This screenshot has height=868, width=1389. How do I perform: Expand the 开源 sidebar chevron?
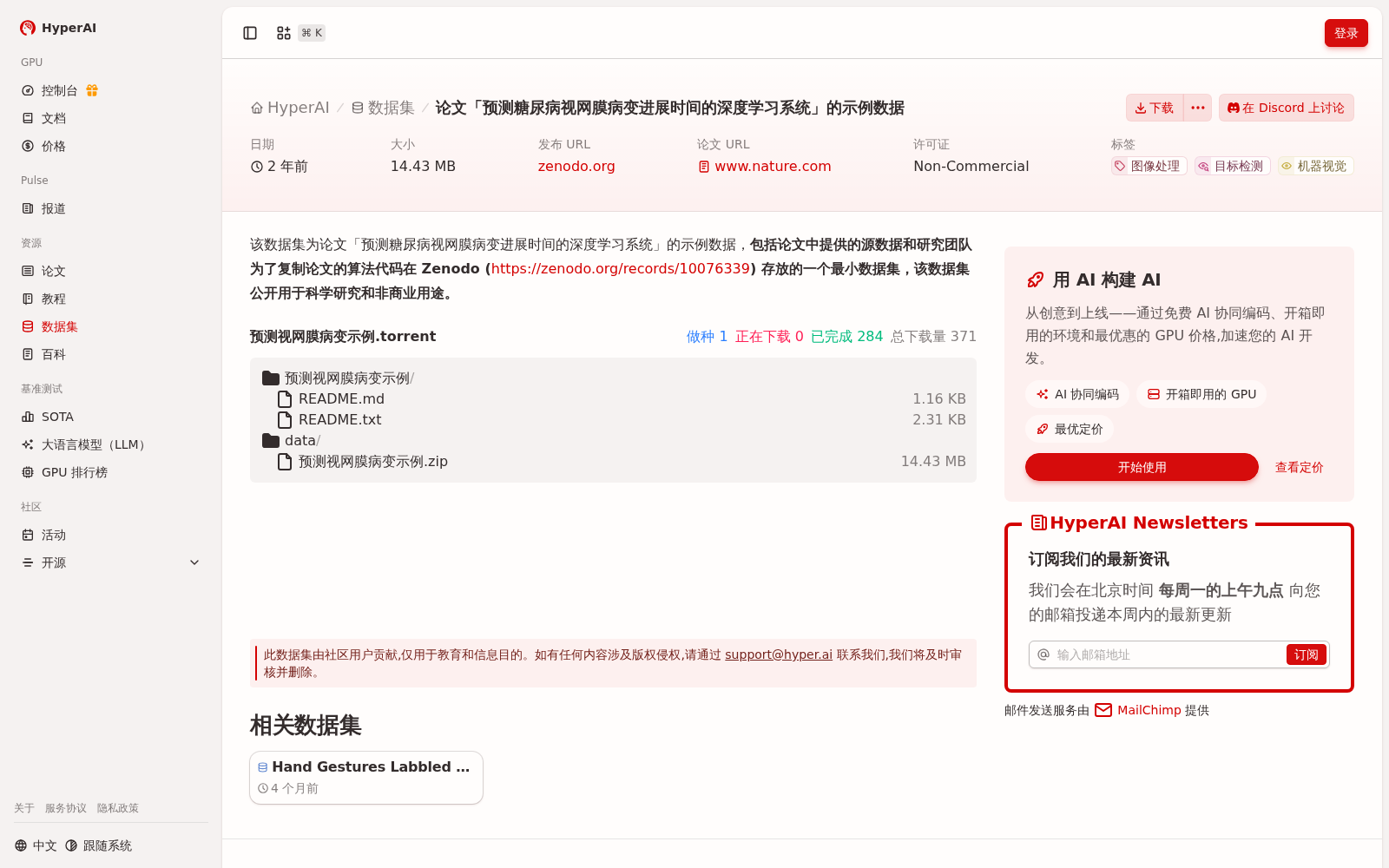(x=194, y=562)
